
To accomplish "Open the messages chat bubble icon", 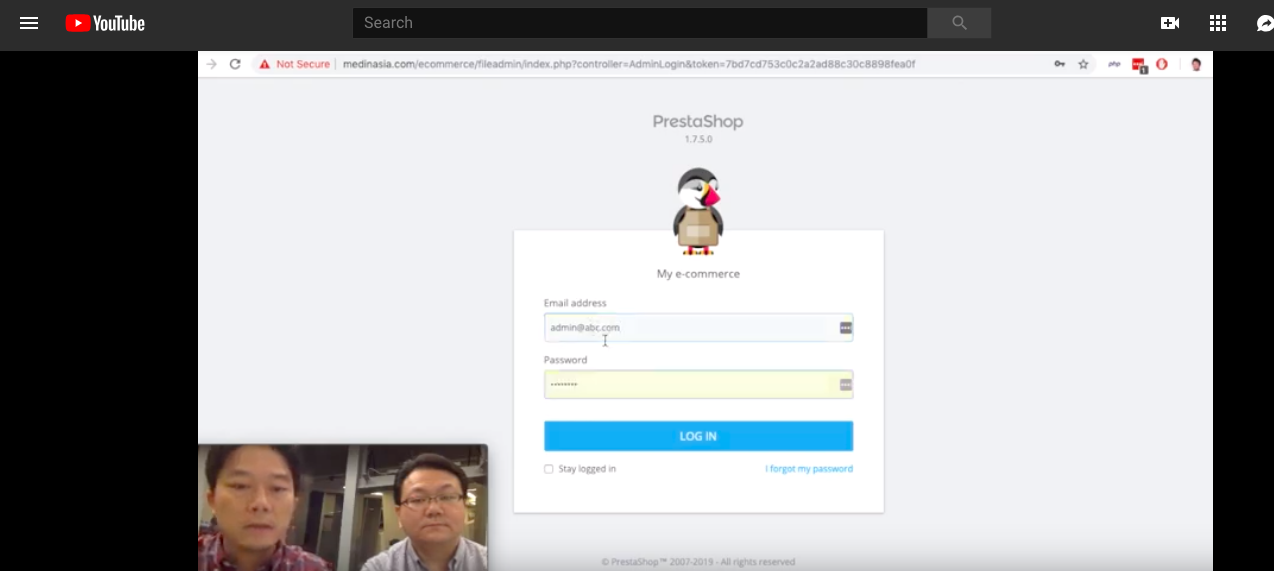I will click(x=1265, y=23).
